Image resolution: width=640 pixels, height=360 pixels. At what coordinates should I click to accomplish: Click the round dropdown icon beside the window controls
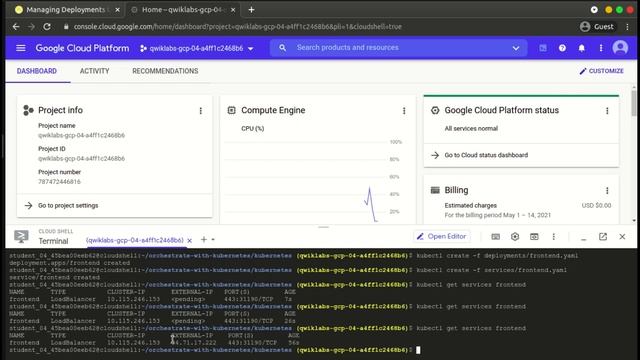[594, 9]
